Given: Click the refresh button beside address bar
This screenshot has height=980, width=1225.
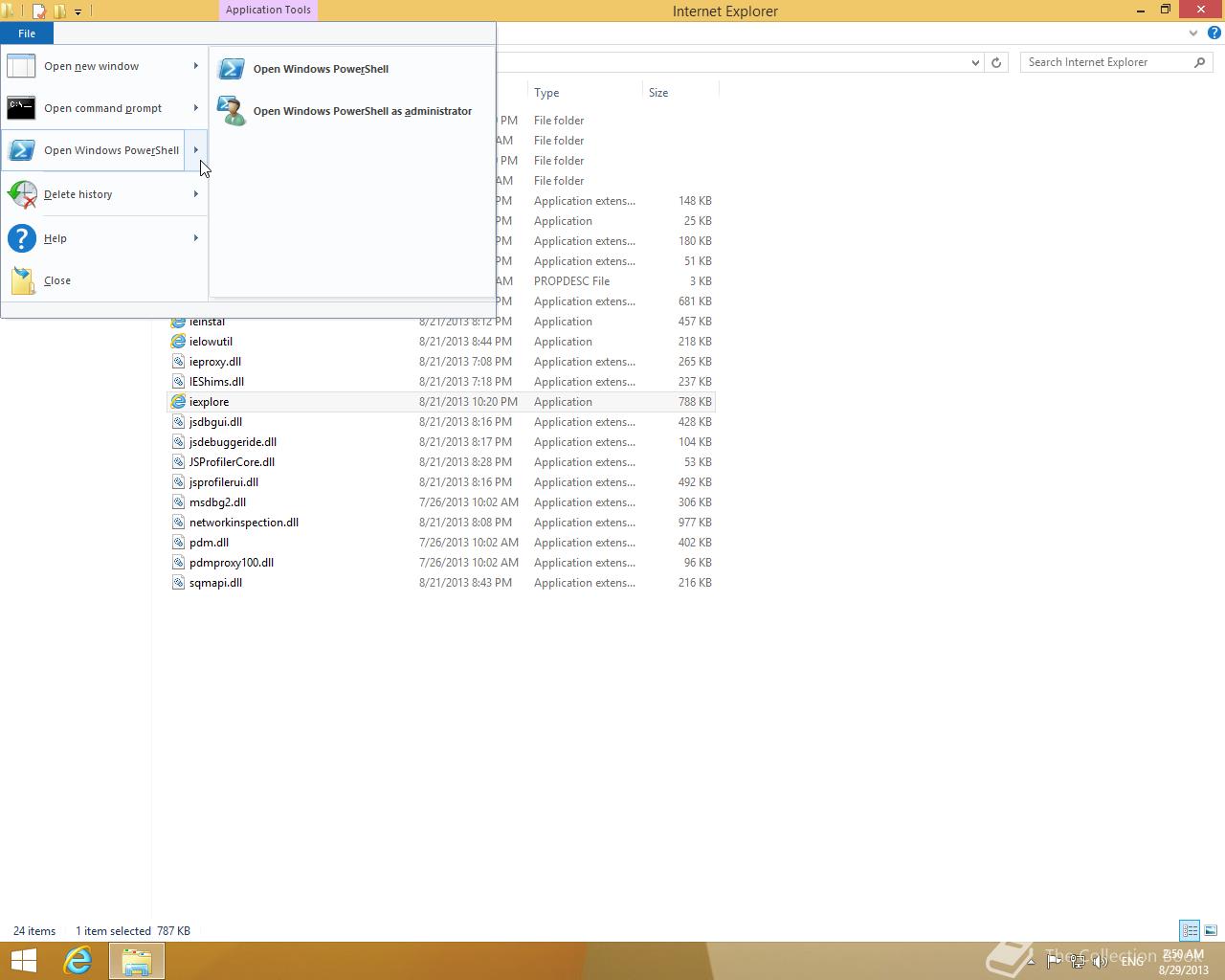Looking at the screenshot, I should 996,62.
